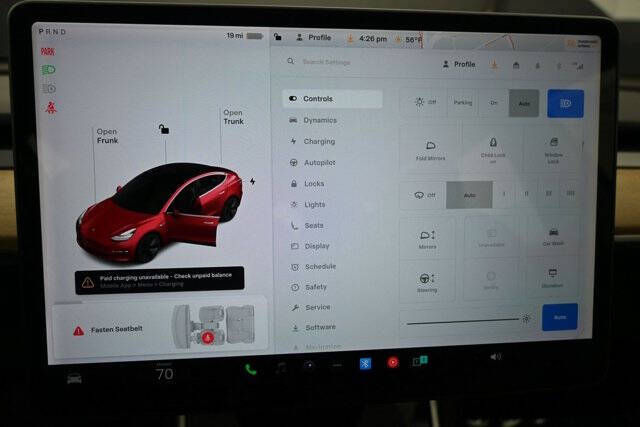
Task: Tap the red seatbelt warning indicator
Action: pos(51,108)
